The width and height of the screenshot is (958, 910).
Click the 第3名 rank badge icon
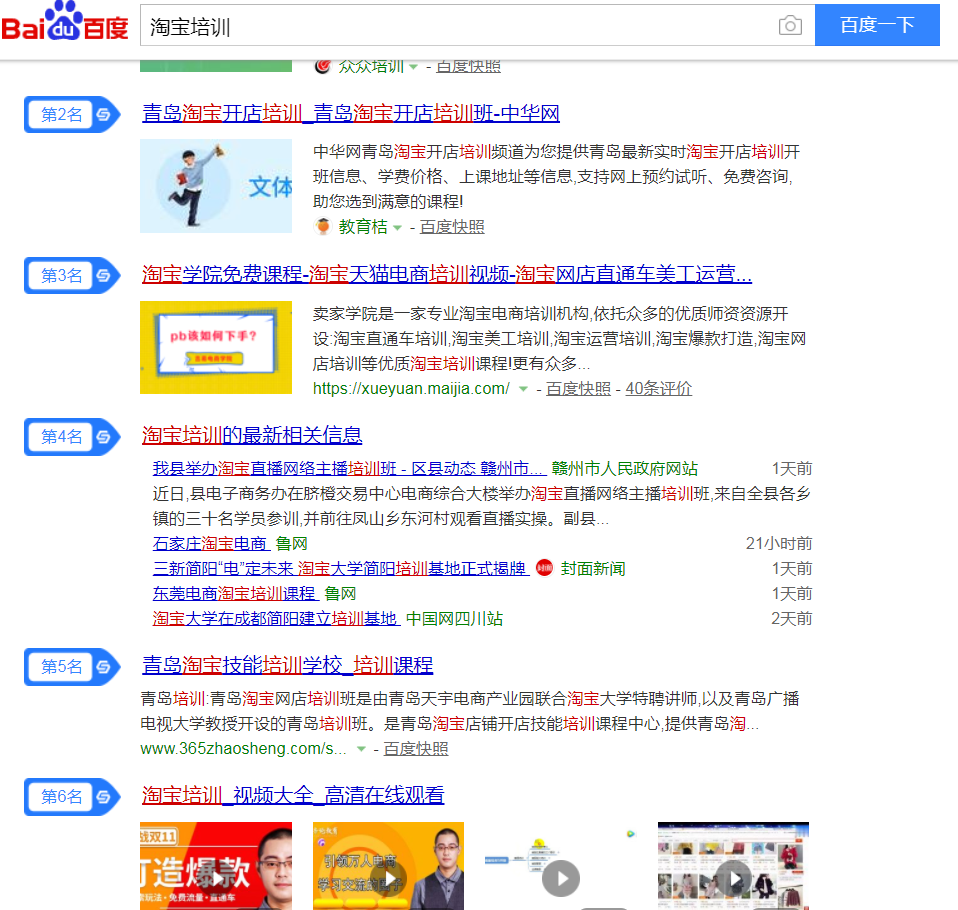[71, 276]
